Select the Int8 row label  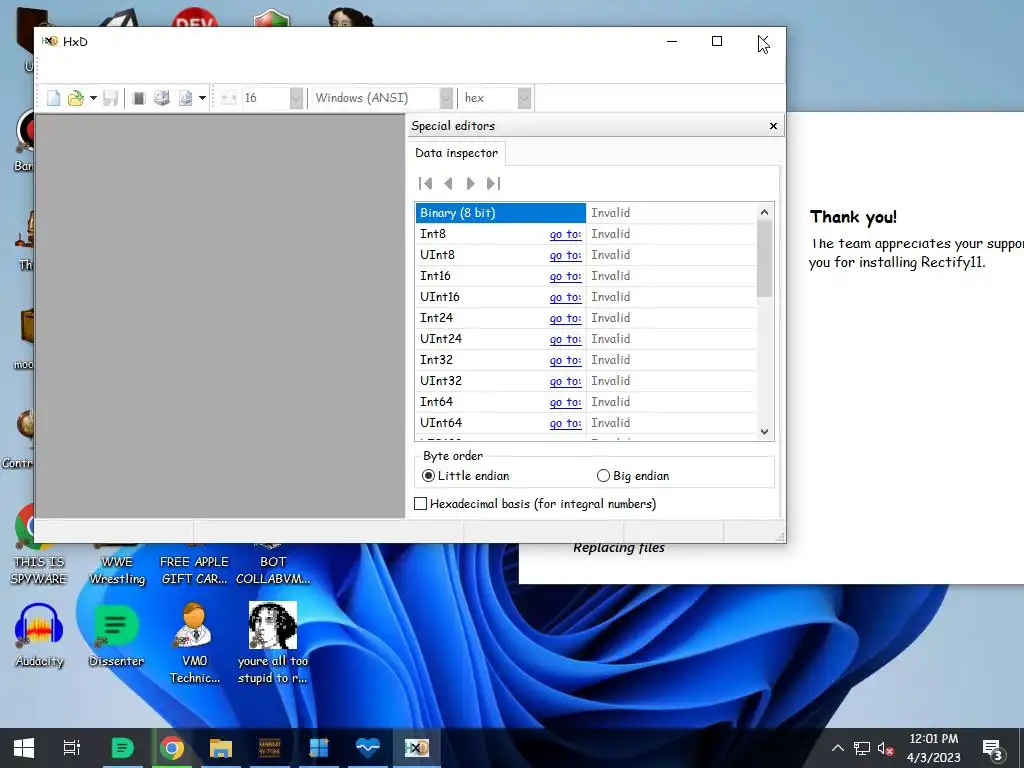(433, 234)
